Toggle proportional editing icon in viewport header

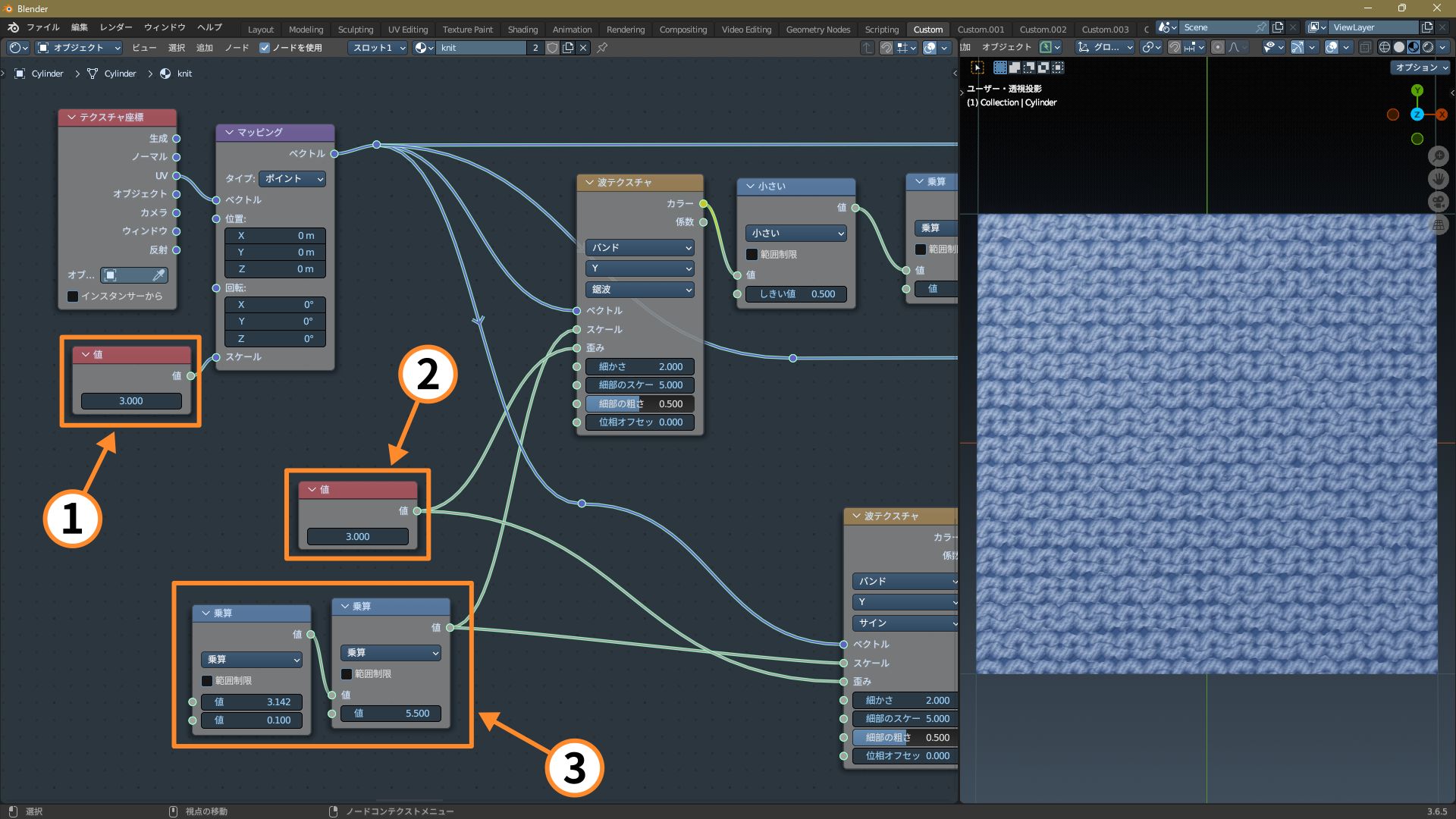click(1217, 47)
